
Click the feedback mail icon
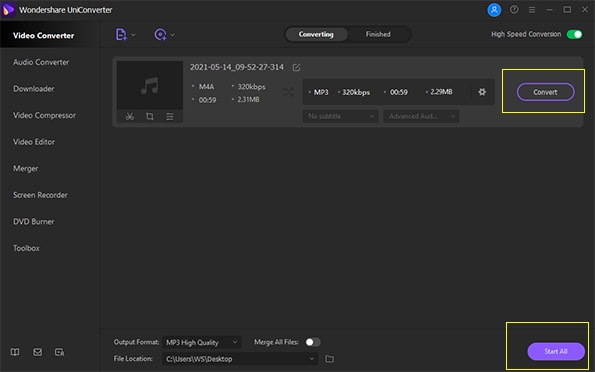click(38, 352)
